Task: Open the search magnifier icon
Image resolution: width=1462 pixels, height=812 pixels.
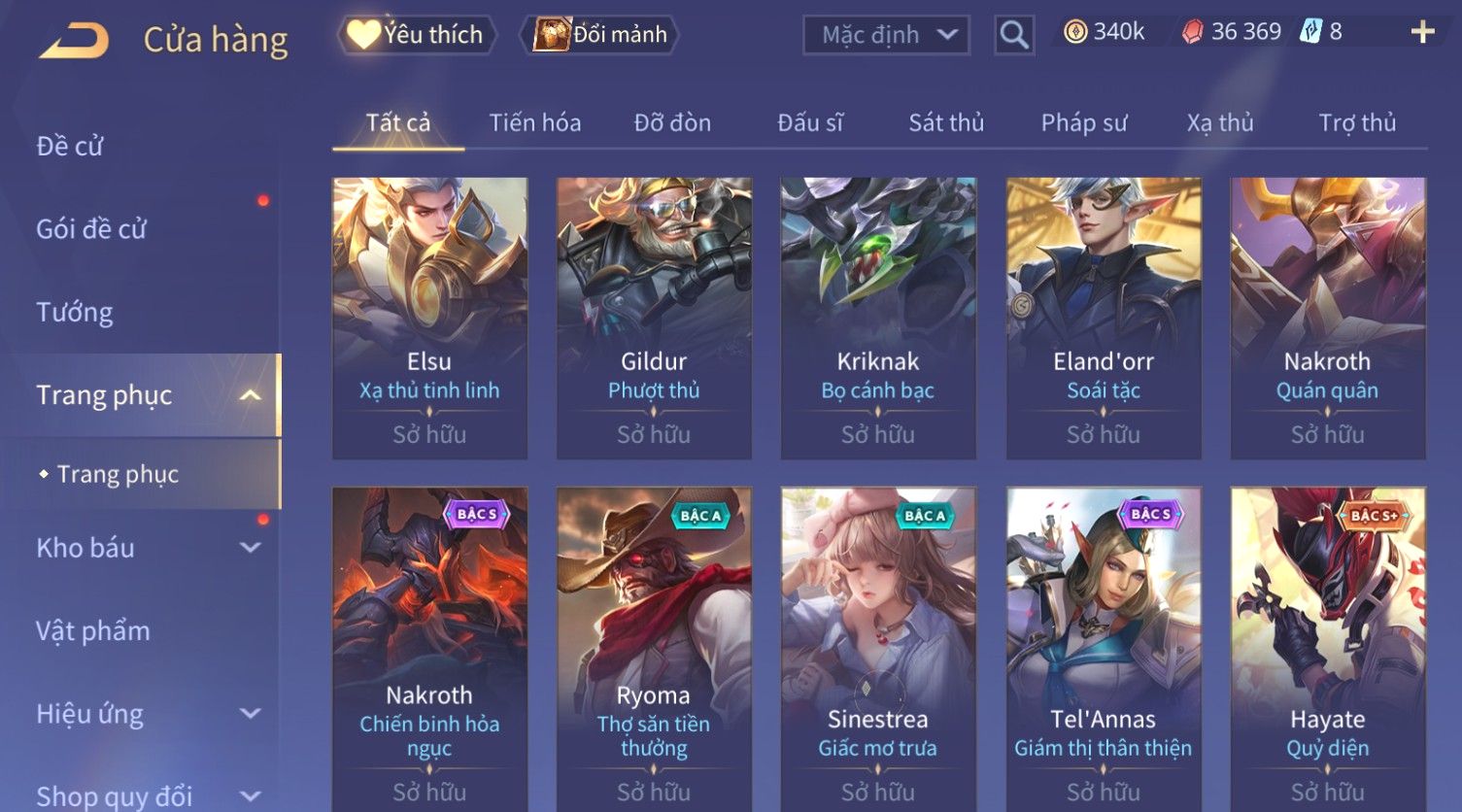Action: pos(1014,35)
